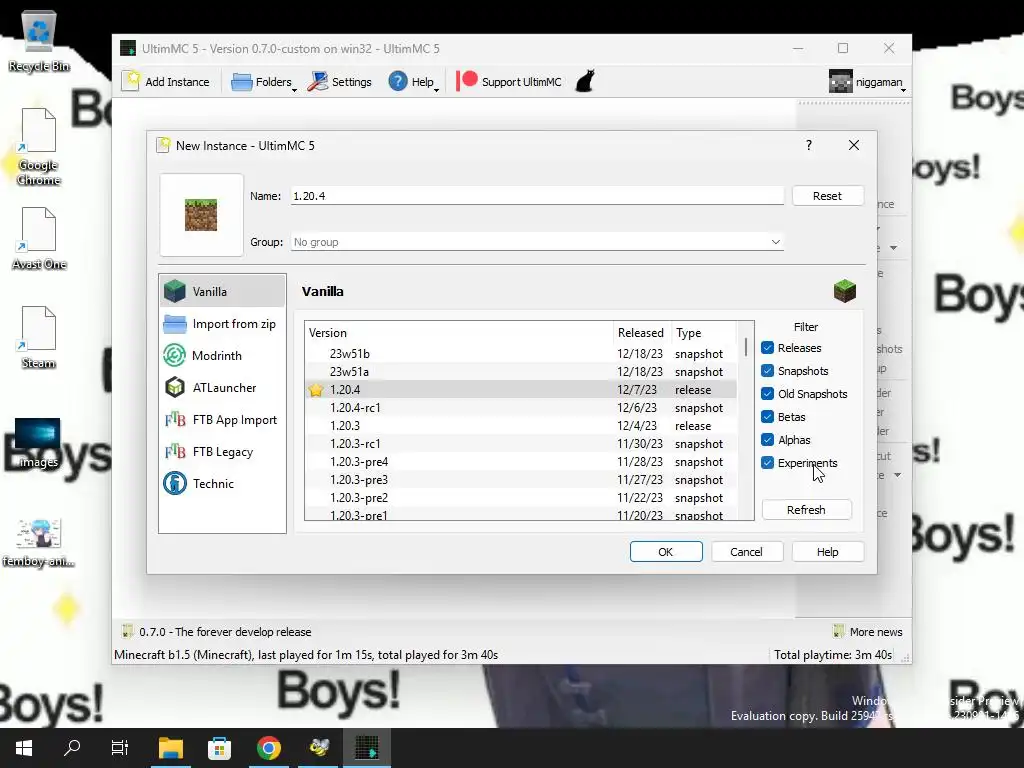Open the account profile dropdown
This screenshot has height=768, width=1024.
[867, 82]
